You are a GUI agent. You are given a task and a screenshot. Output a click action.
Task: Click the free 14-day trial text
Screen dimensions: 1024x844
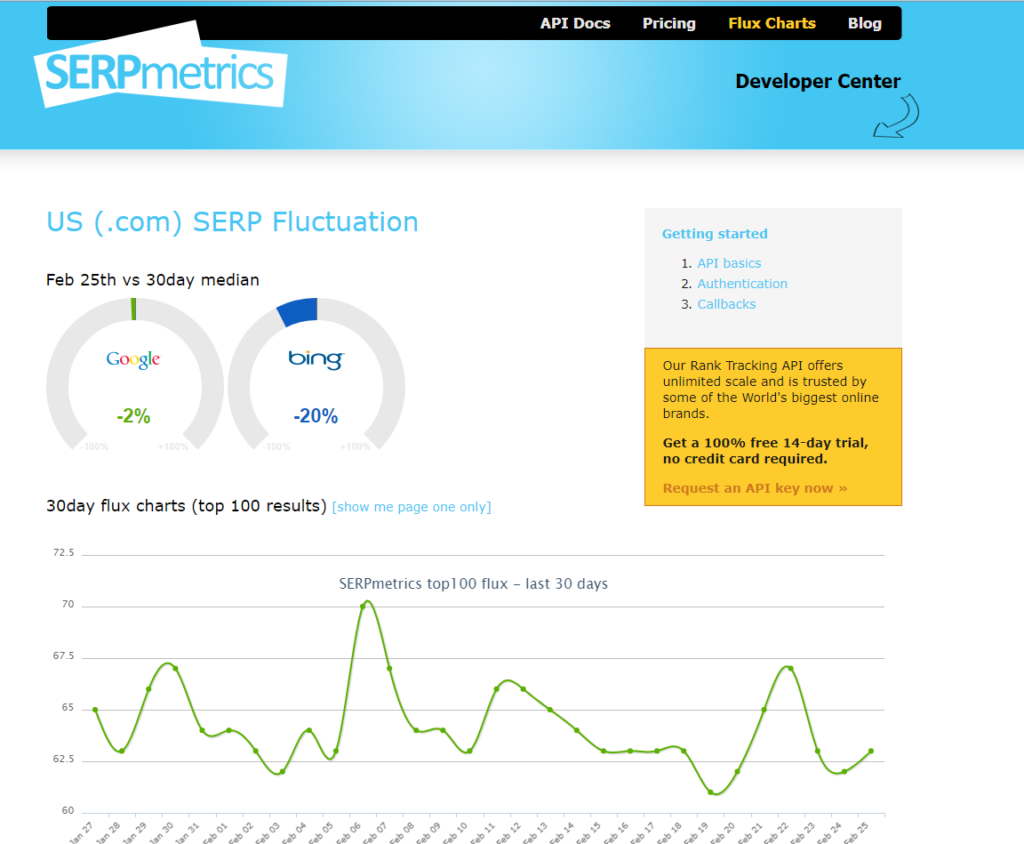tap(765, 451)
